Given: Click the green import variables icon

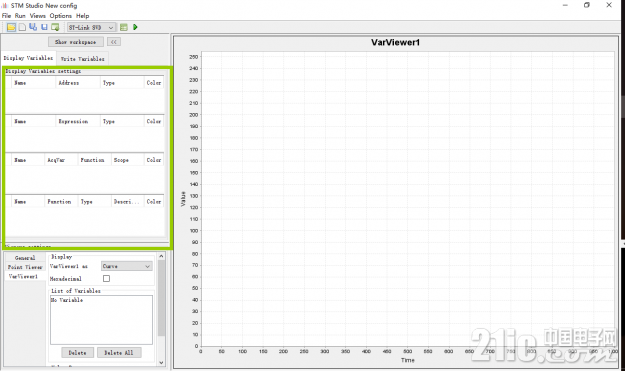Looking at the screenshot, I should pos(55,27).
